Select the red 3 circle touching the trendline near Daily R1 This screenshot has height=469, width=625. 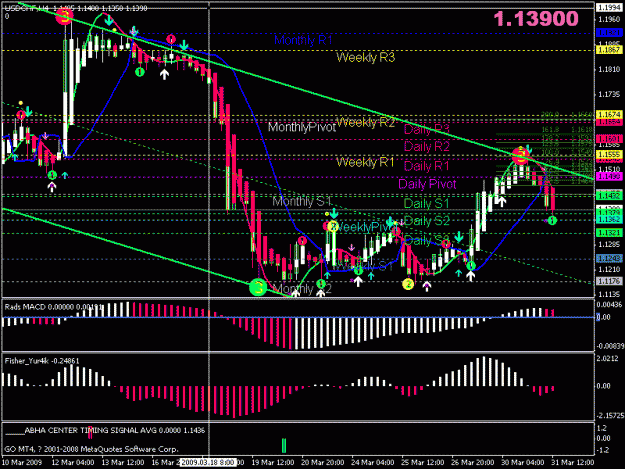[x=521, y=156]
